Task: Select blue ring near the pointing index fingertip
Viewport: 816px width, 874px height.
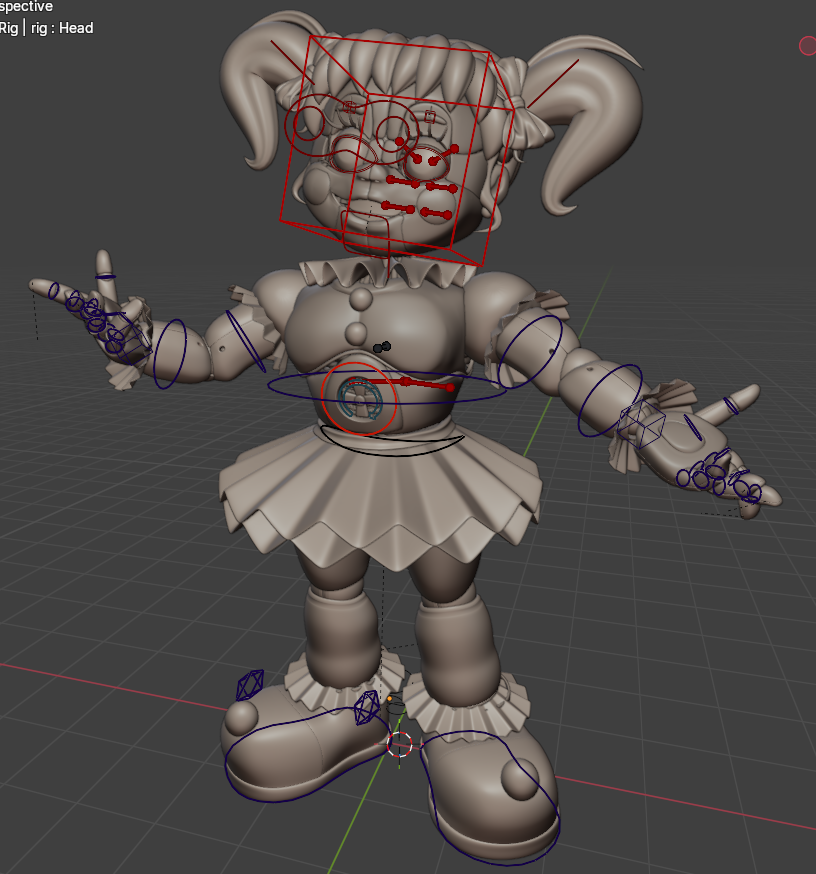Action: (54, 291)
